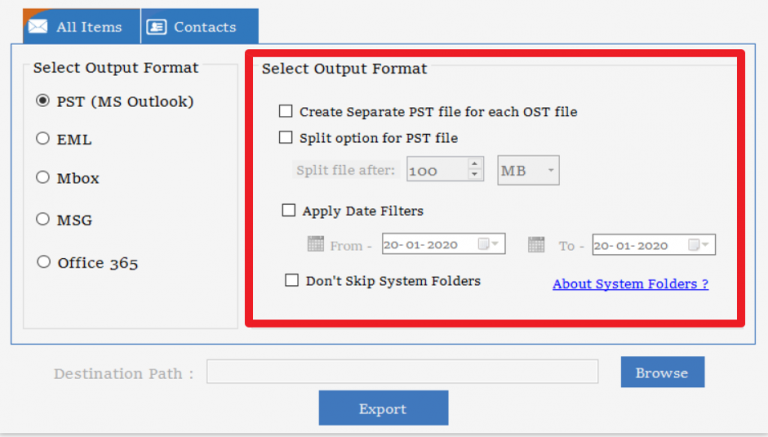768x437 pixels.
Task: Switch to the Contacts tab
Action: tap(200, 26)
